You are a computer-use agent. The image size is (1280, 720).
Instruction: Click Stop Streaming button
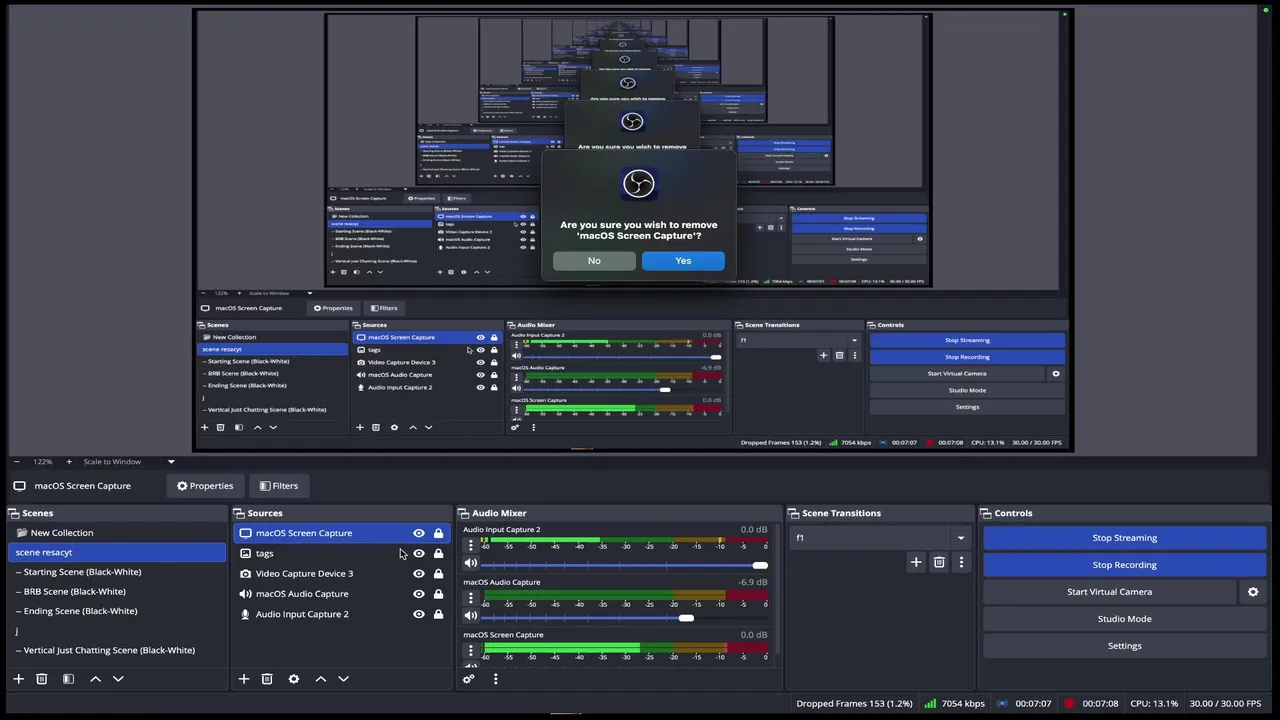coord(1125,538)
